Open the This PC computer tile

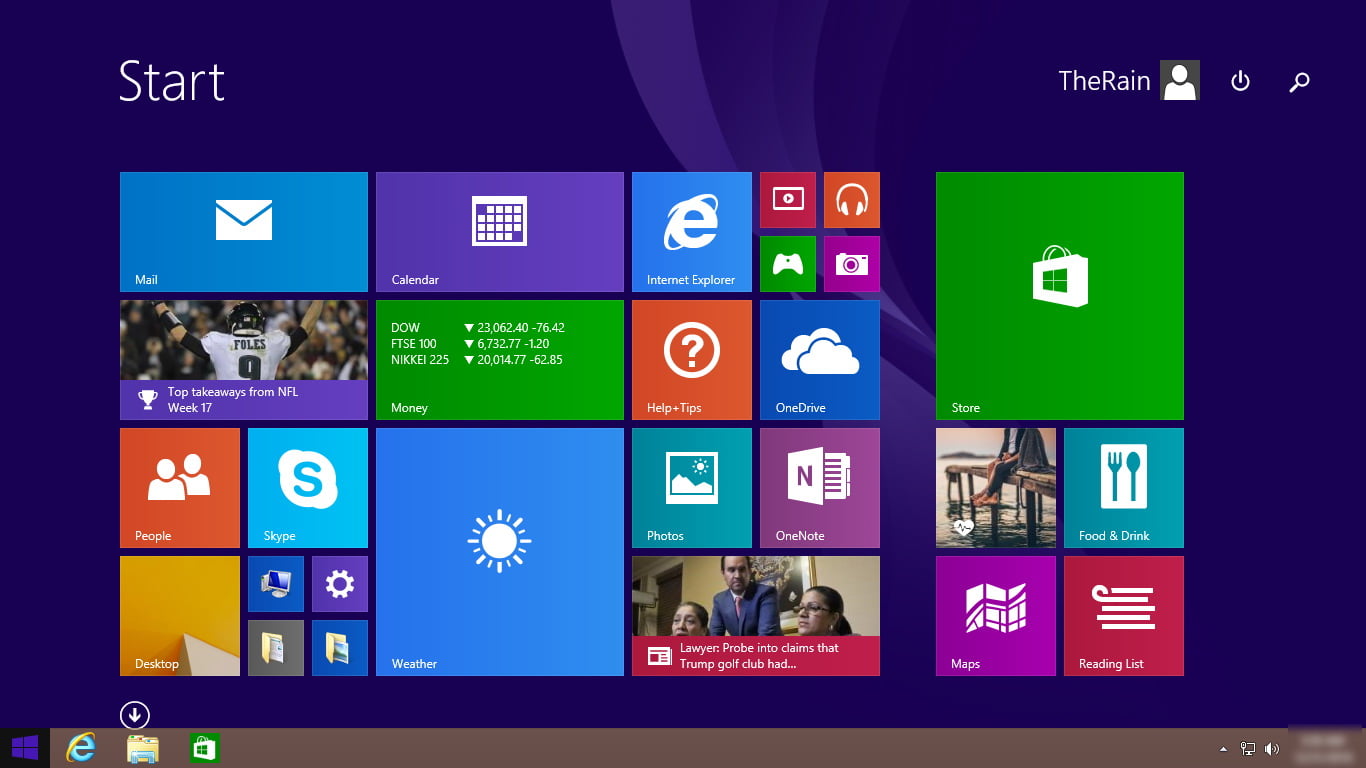coord(276,584)
